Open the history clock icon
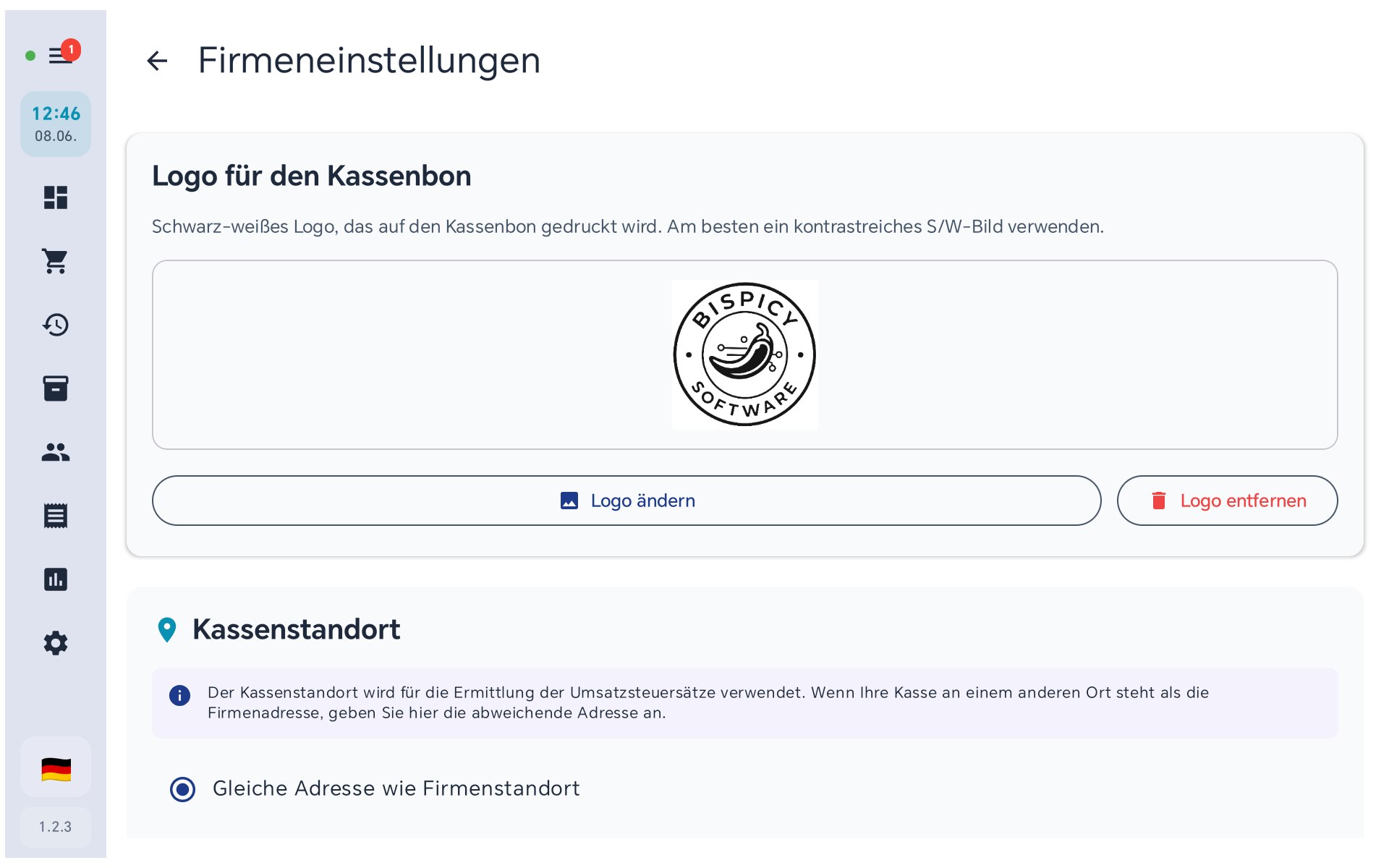The image size is (1389, 868). click(56, 325)
